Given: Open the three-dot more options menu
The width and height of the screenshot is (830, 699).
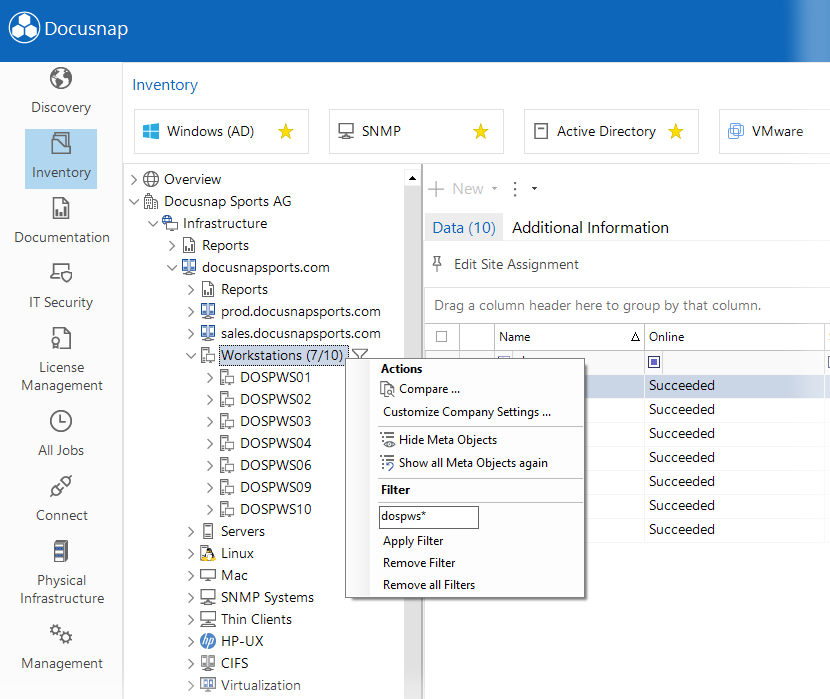Looking at the screenshot, I should click(515, 189).
